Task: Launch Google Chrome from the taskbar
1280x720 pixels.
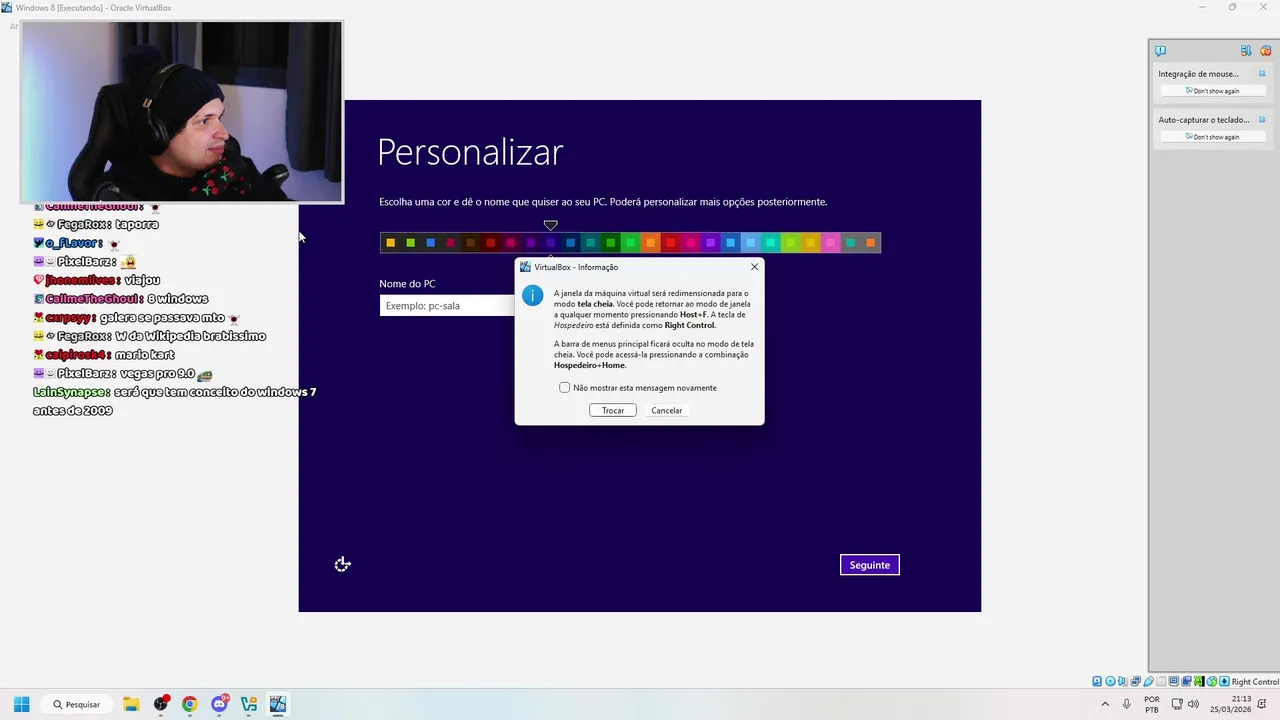Action: pyautogui.click(x=190, y=704)
